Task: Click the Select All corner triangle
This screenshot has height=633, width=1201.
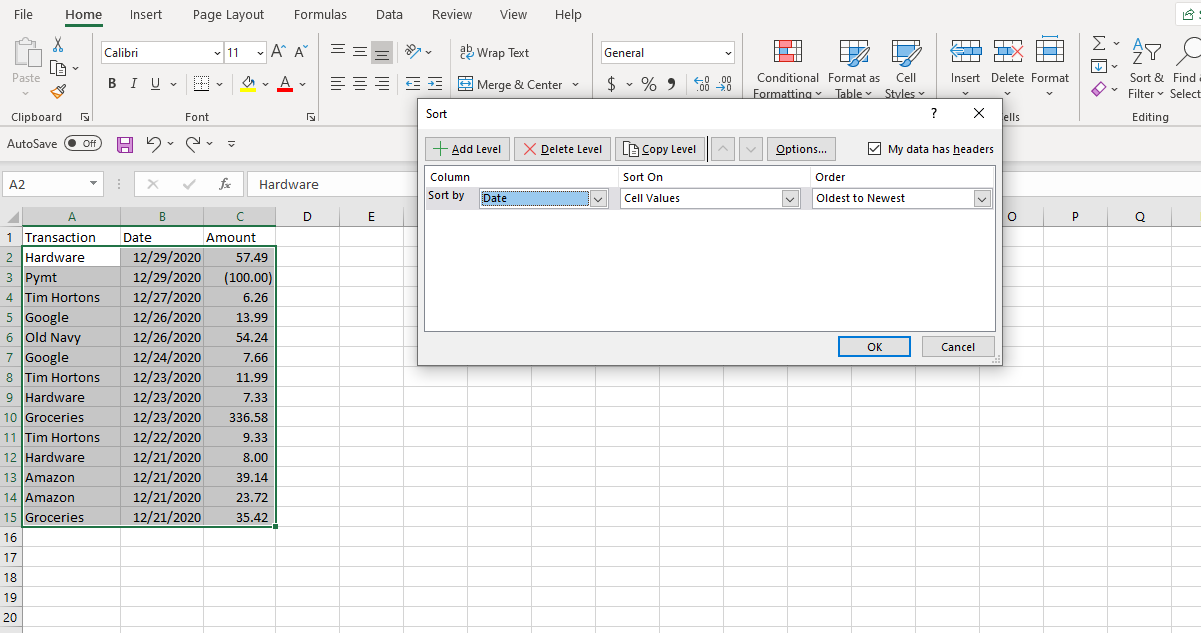Action: point(11,217)
